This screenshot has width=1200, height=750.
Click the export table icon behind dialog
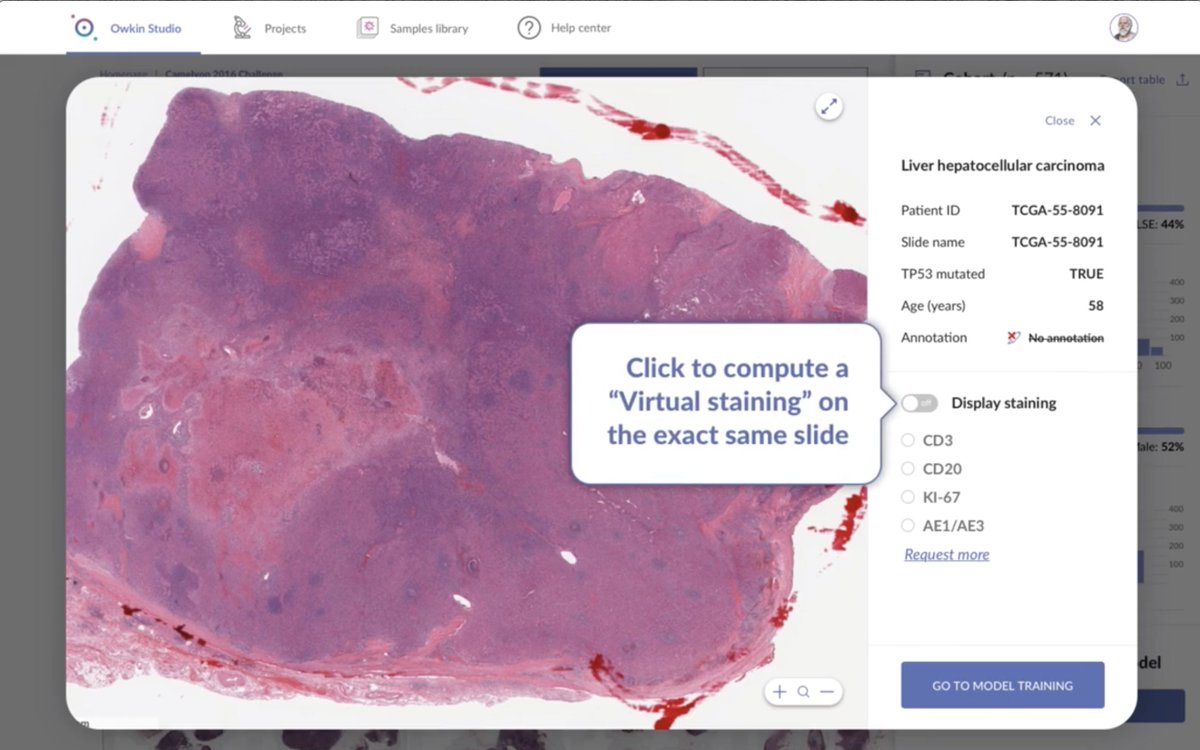coord(1183,80)
